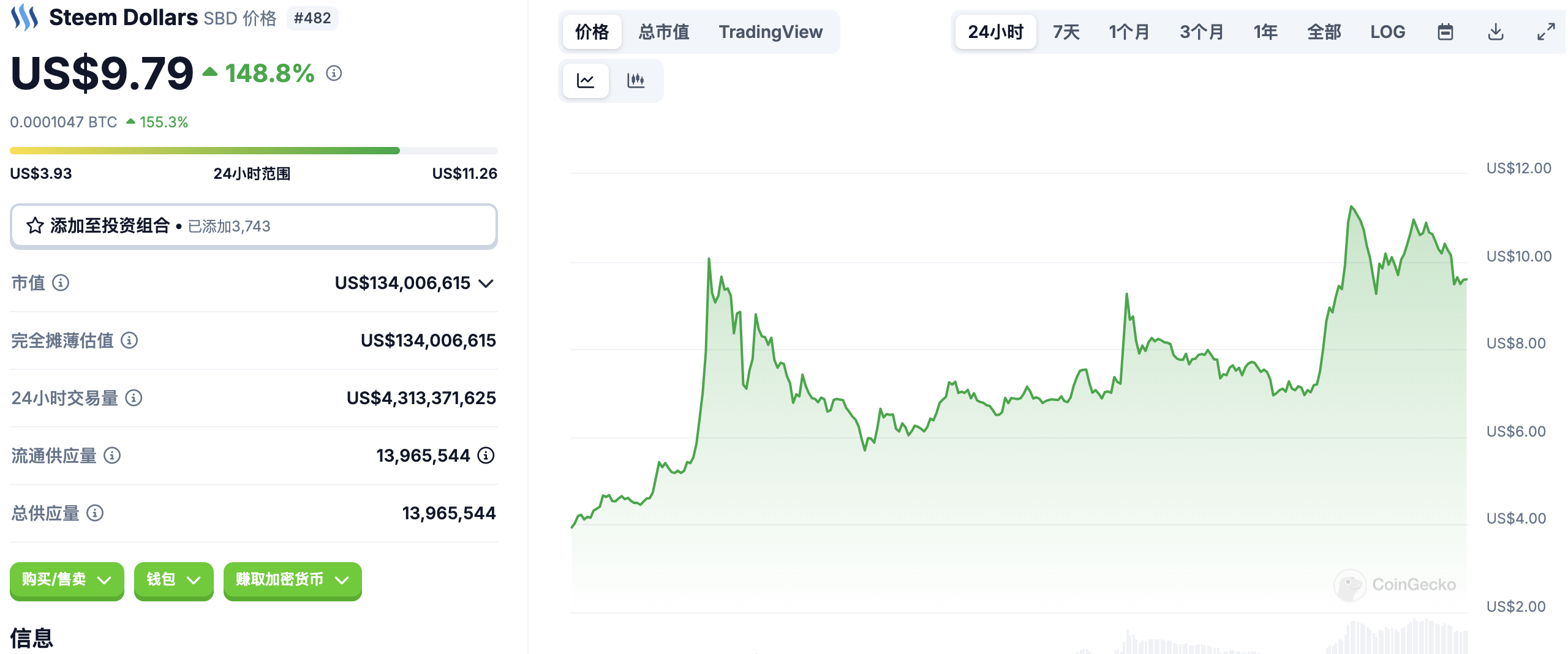Viewport: 1568px width, 654px height.
Task: Expand market cap value chevron
Action: [486, 284]
